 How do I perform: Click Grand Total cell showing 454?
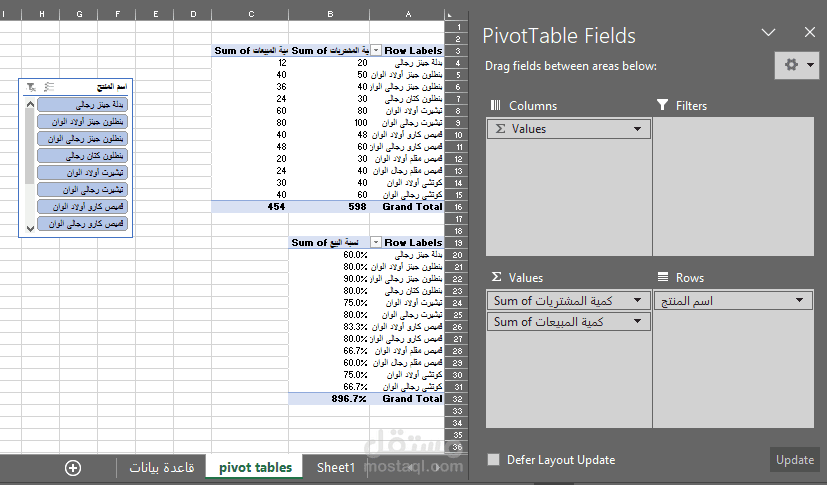pyautogui.click(x=250, y=207)
